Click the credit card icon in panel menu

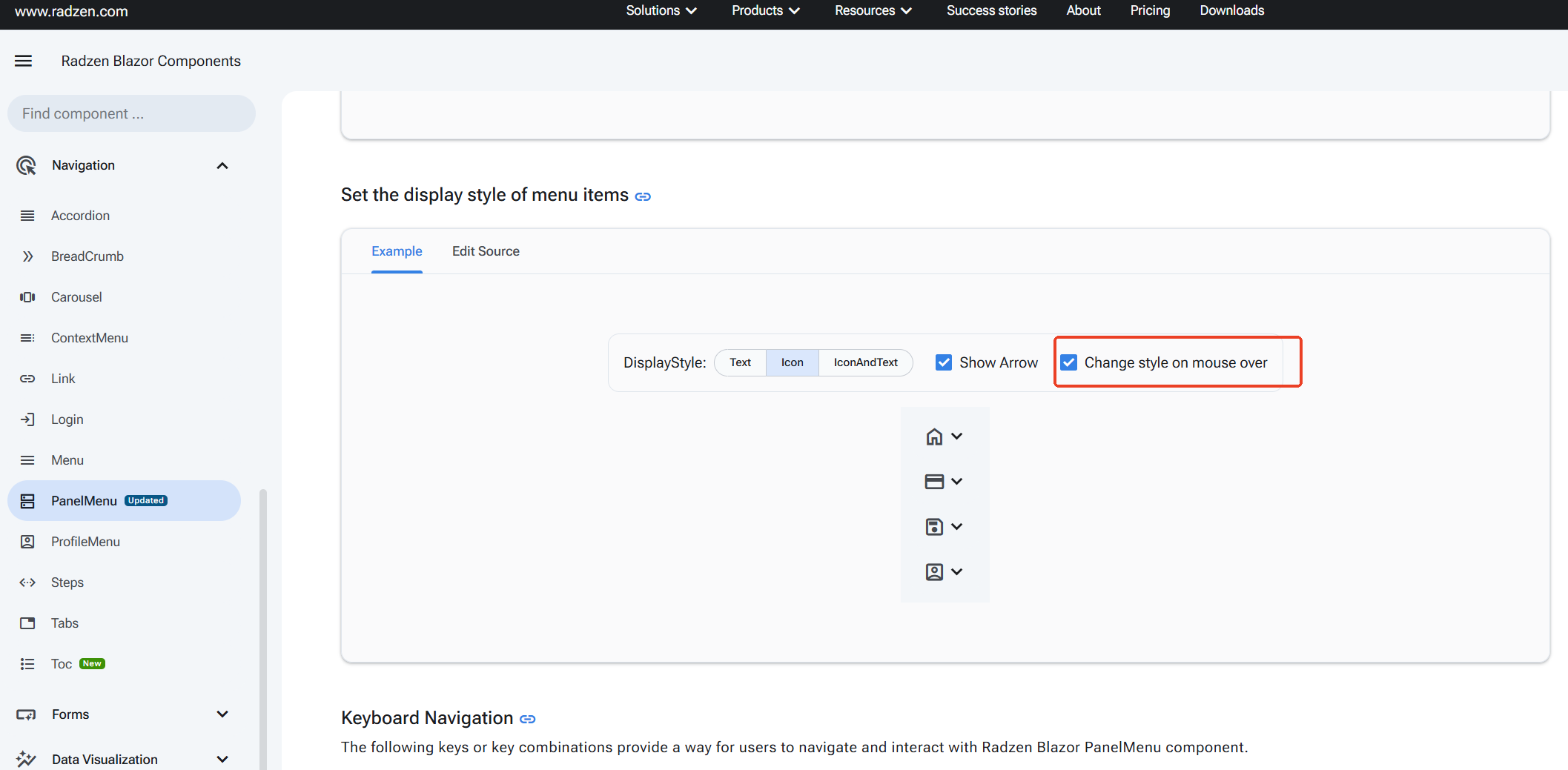(x=933, y=482)
